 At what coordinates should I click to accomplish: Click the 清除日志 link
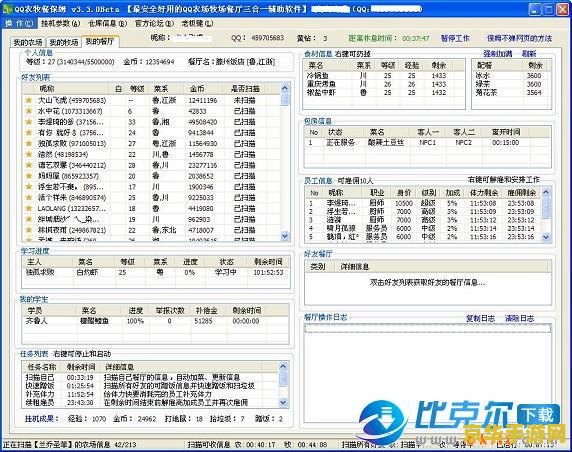click(519, 318)
